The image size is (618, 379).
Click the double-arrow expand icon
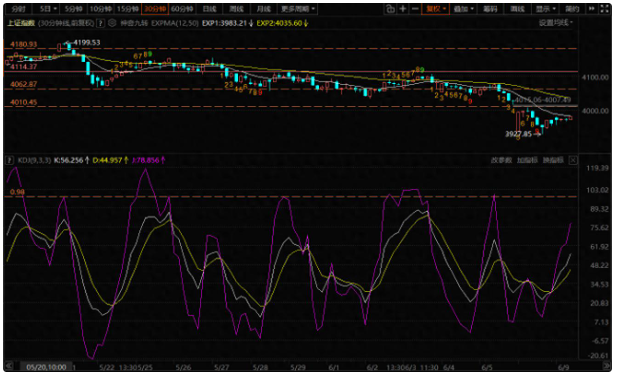[592, 9]
